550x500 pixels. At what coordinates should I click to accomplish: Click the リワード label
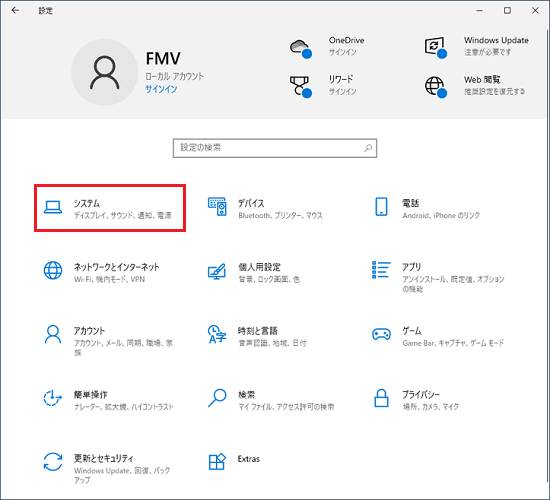(x=341, y=79)
